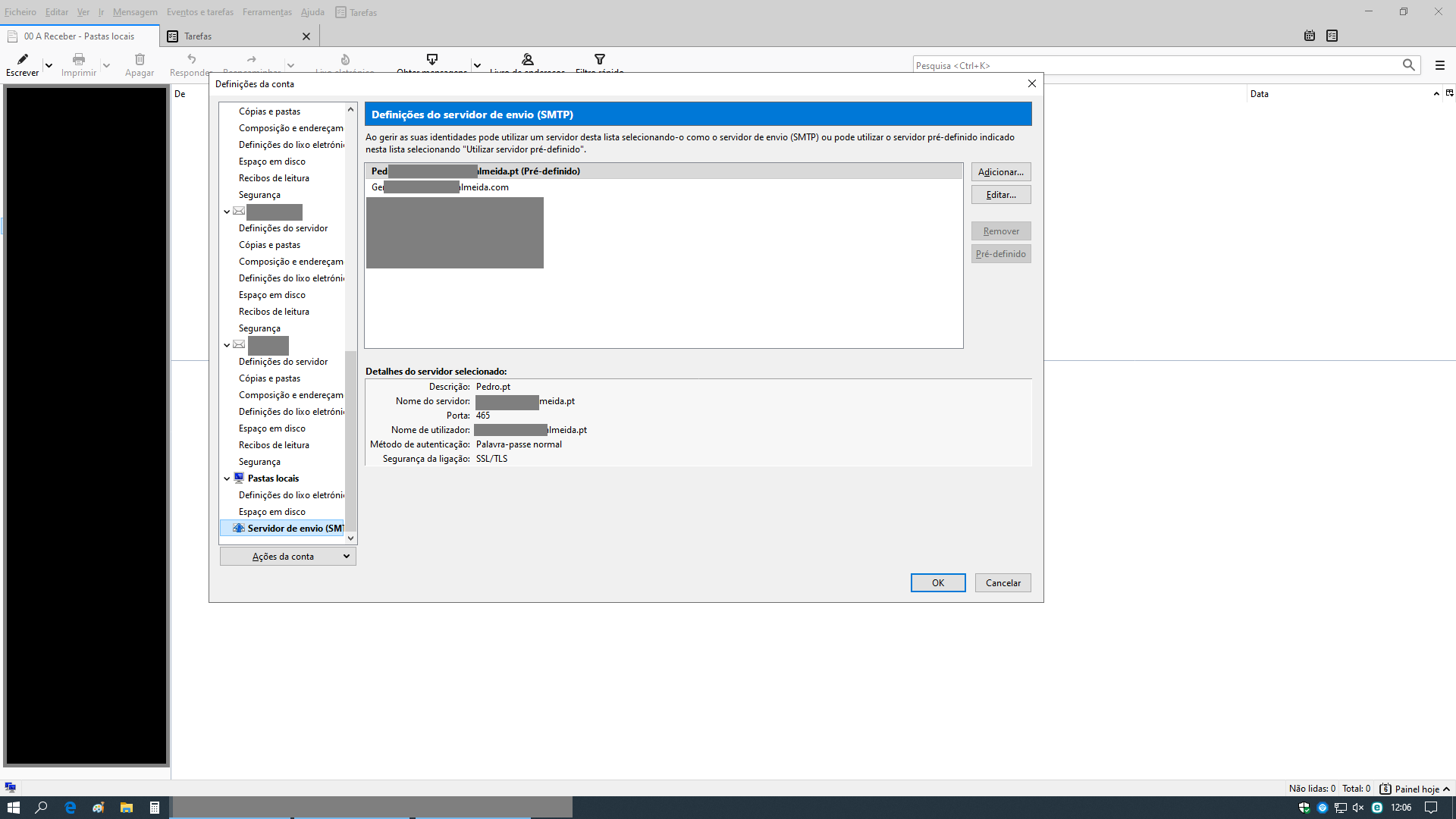Open Calculator from the taskbar
The image size is (1456, 819).
pos(155,808)
